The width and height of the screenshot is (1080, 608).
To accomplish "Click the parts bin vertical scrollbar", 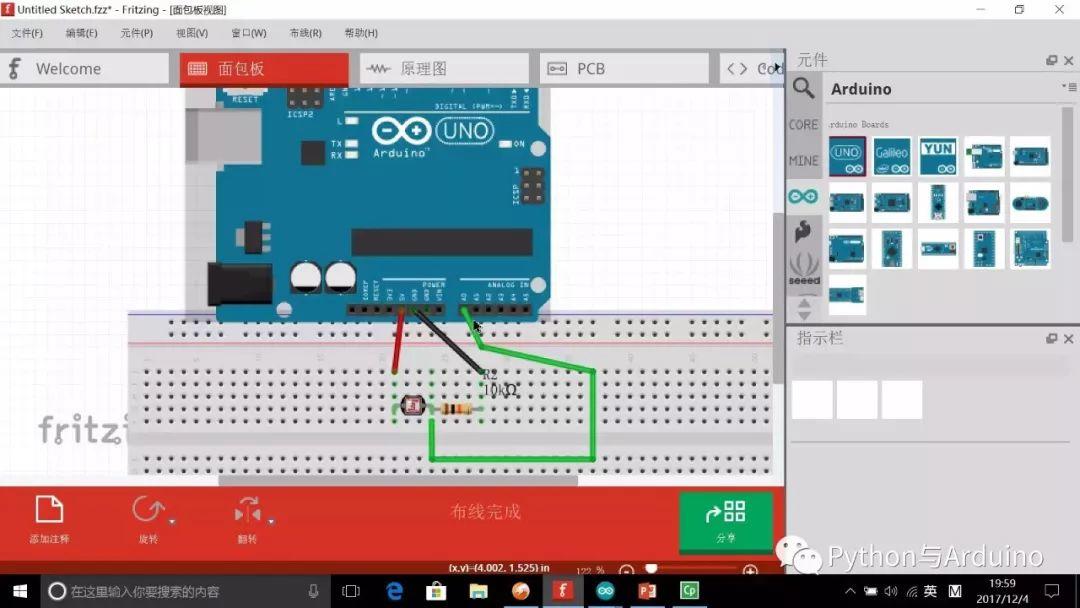I will point(1068,174).
